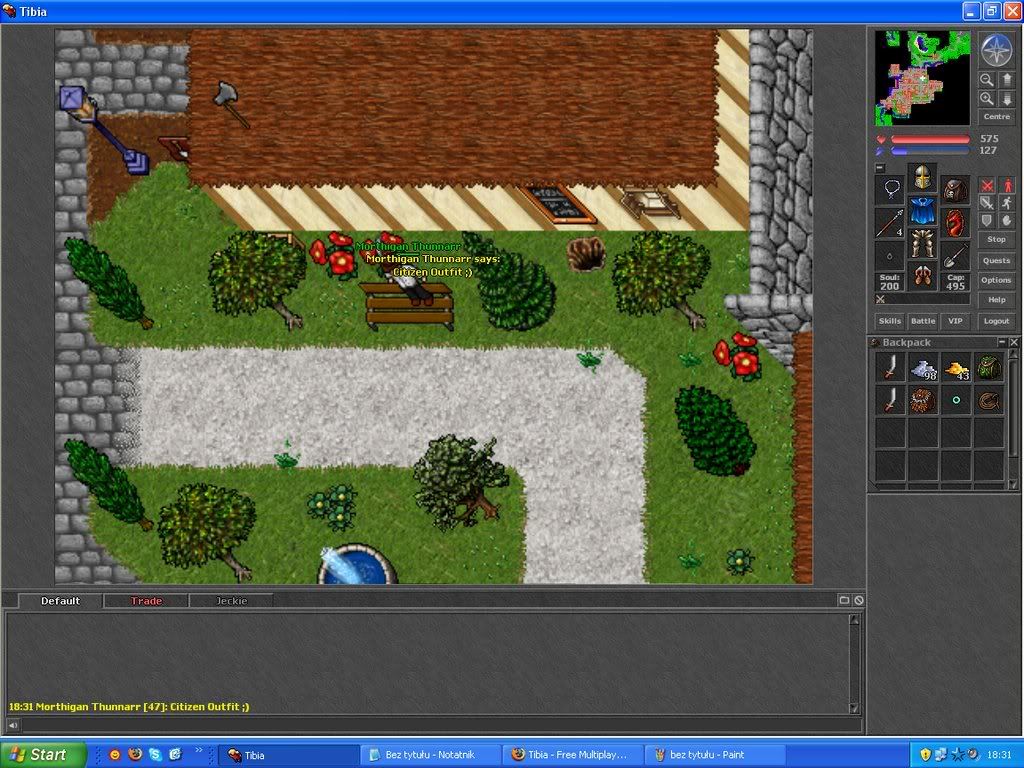Select the second sword in Backpack
This screenshot has height=768, width=1024.
click(890, 400)
